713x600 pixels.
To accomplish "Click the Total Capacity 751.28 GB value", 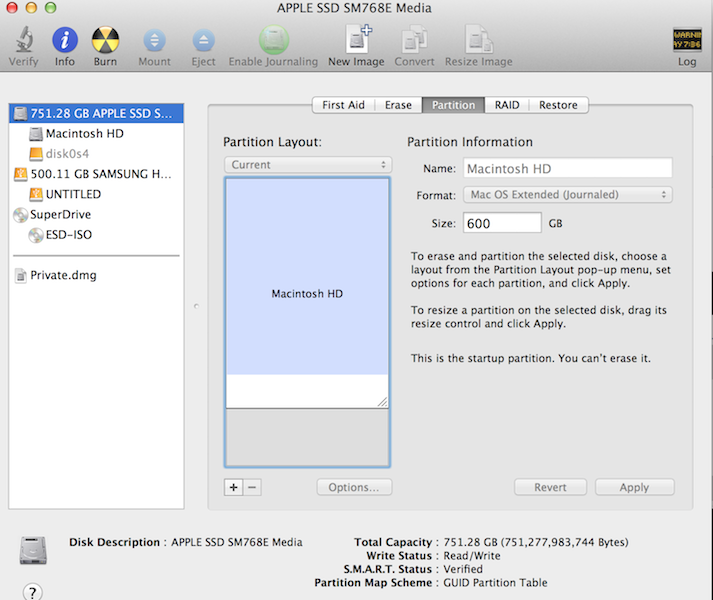I will tap(536, 542).
